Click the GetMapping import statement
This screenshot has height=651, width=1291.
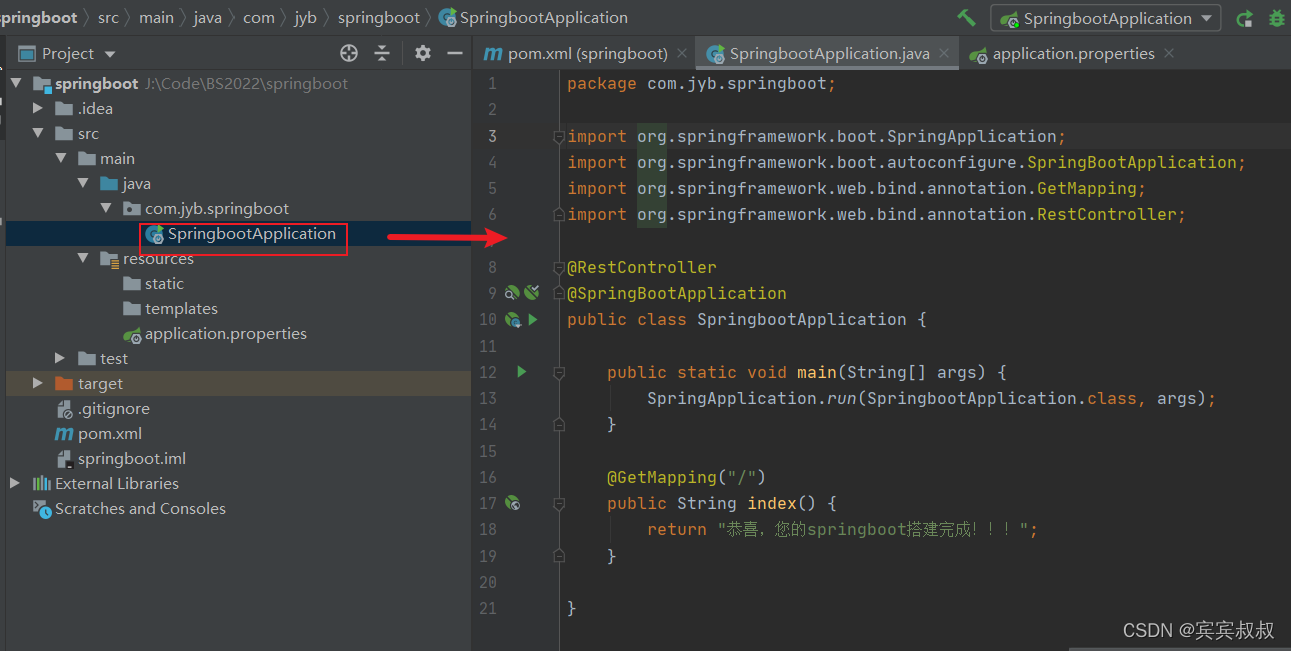click(856, 189)
